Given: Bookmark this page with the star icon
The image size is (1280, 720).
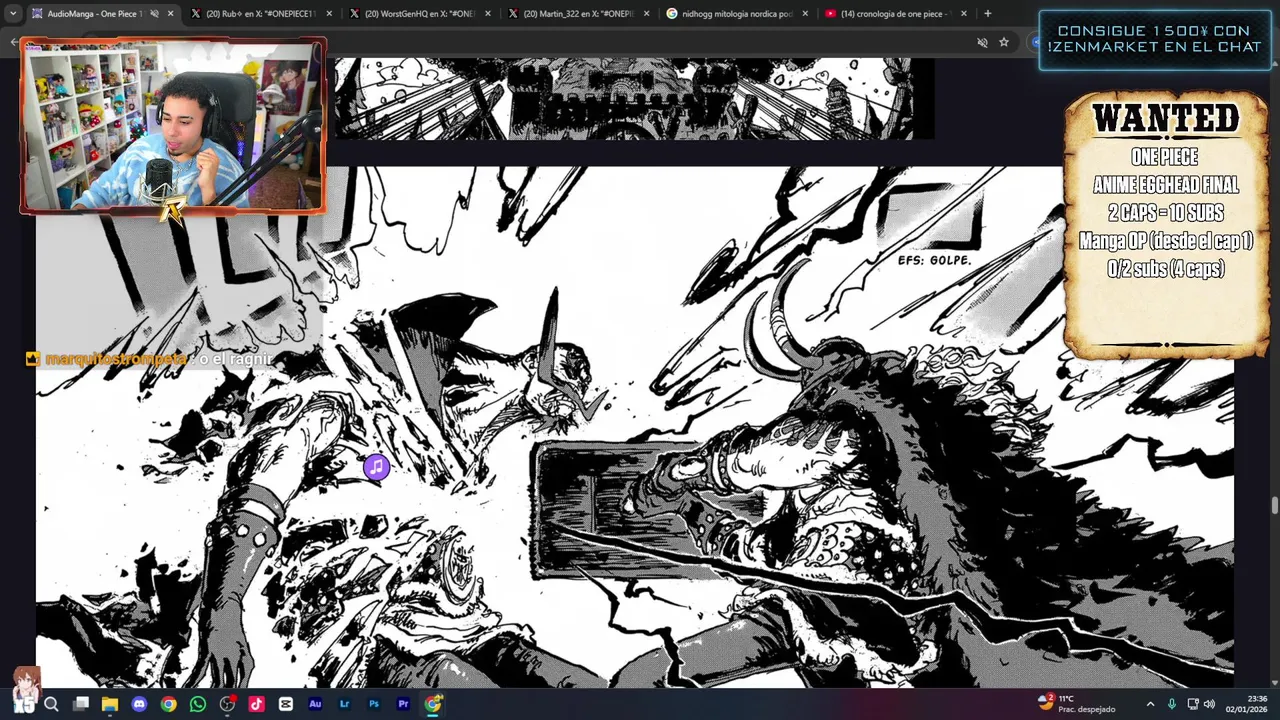Looking at the screenshot, I should [1004, 42].
